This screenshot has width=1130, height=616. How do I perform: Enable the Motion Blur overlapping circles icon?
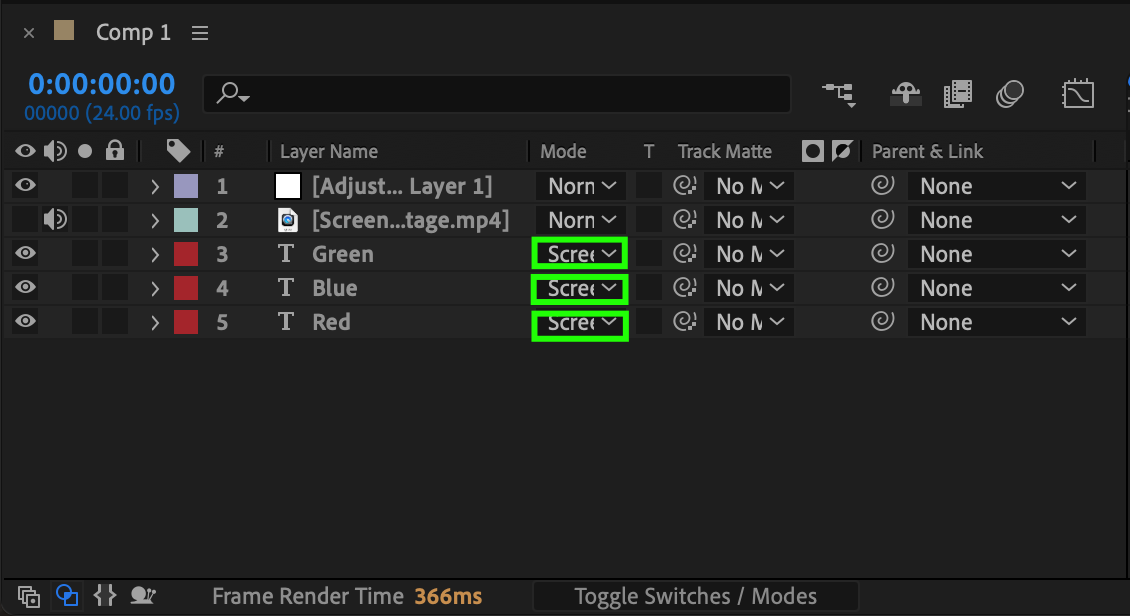pyautogui.click(x=1010, y=94)
